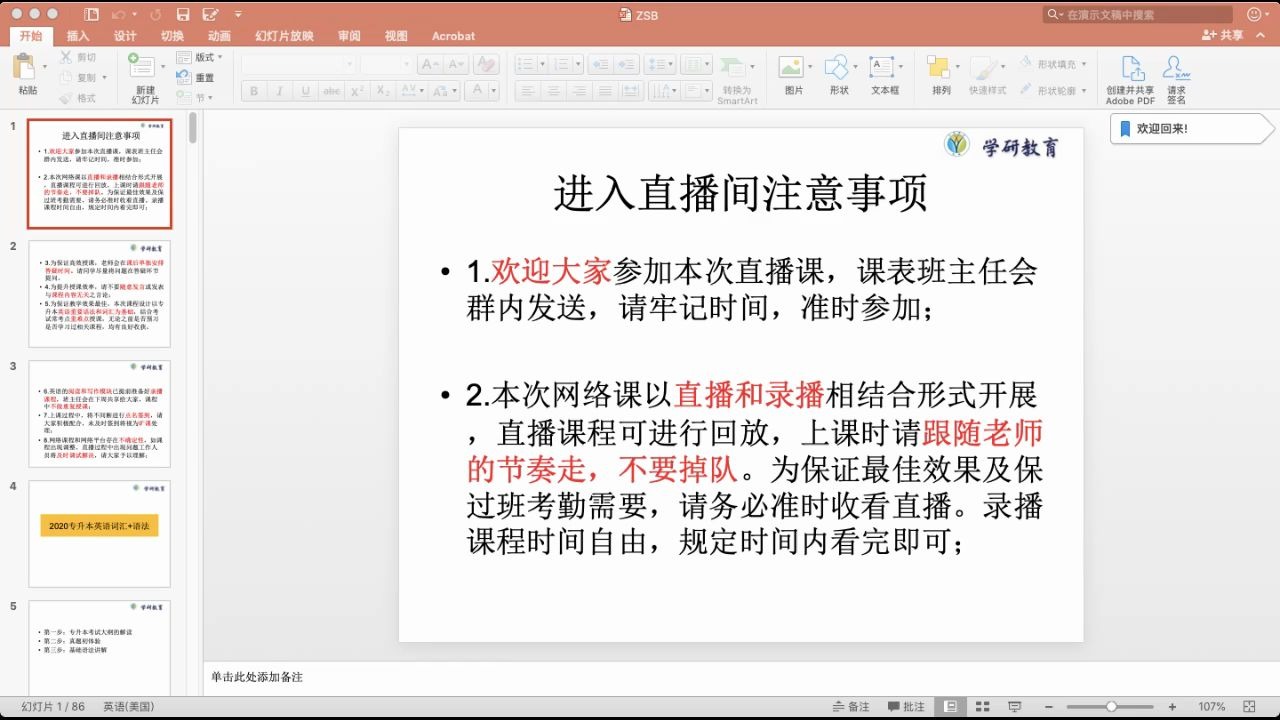Select Normal view in status bar
Screen dimensions: 1280x720
pyautogui.click(x=951, y=706)
